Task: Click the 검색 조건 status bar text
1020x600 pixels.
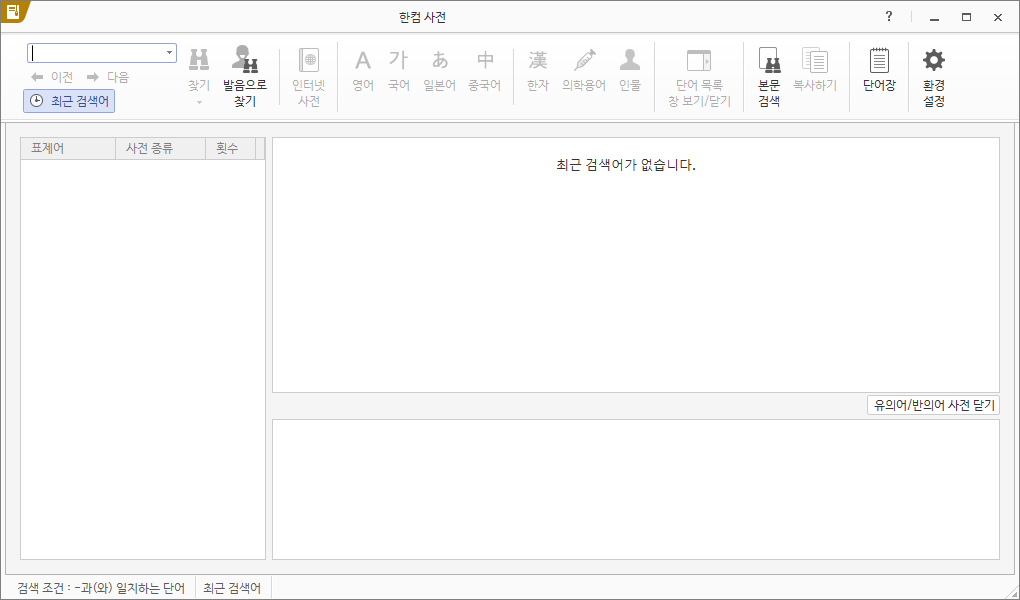Action: coord(101,588)
